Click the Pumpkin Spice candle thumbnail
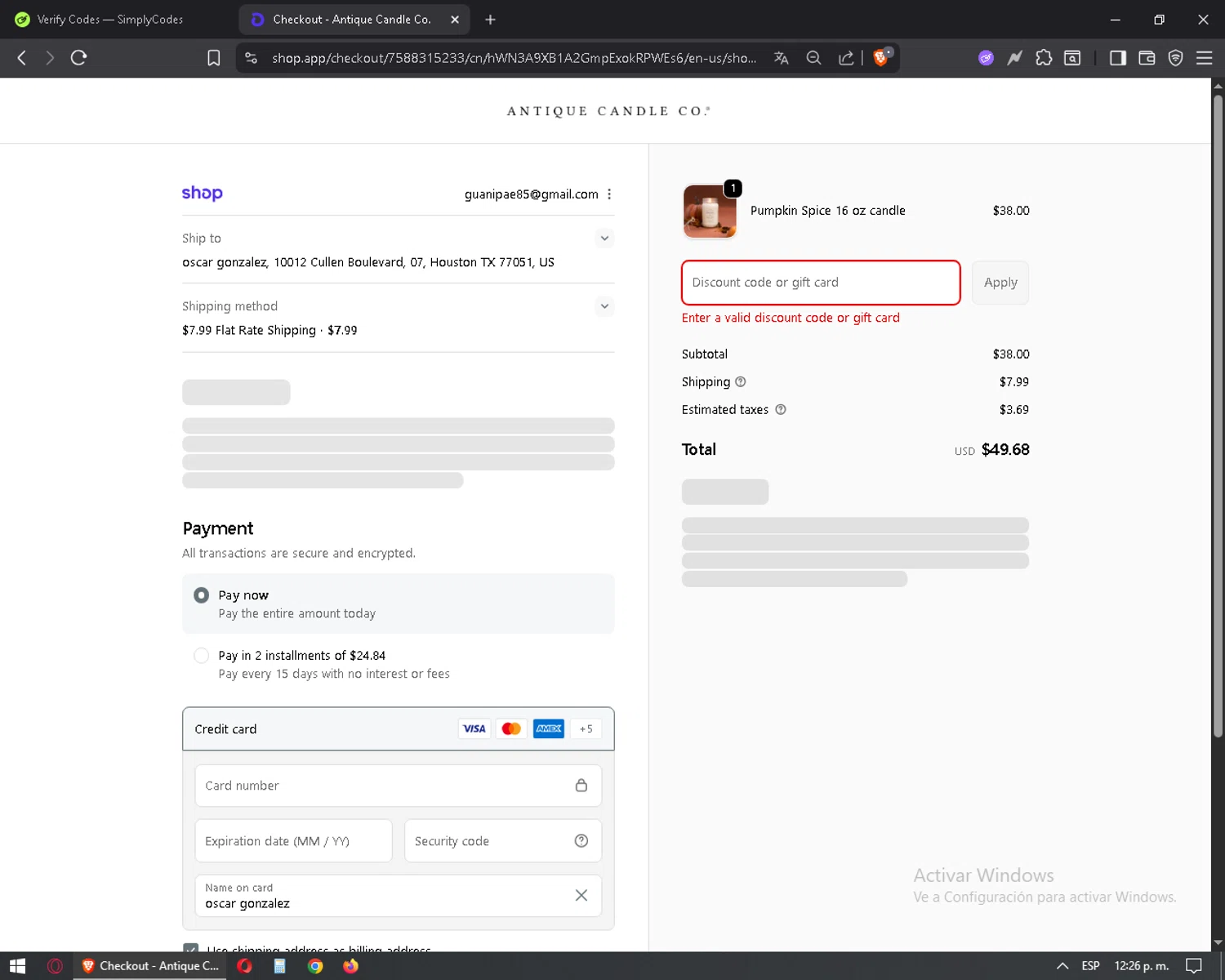The height and width of the screenshot is (980, 1225). pos(710,212)
